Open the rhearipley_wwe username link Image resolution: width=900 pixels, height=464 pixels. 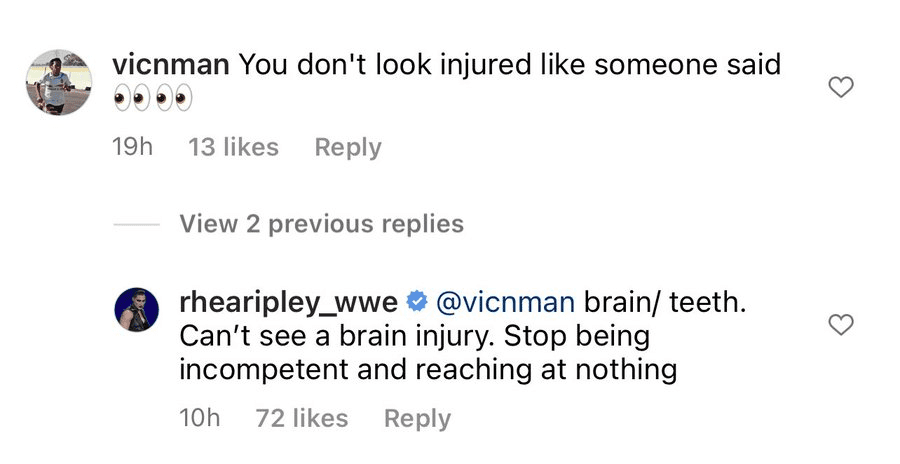point(290,299)
